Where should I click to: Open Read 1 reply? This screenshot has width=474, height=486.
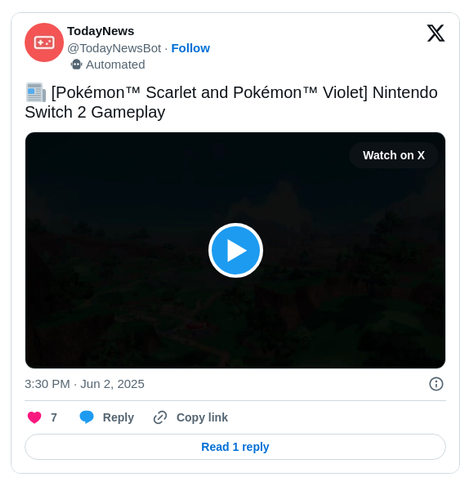point(235,447)
